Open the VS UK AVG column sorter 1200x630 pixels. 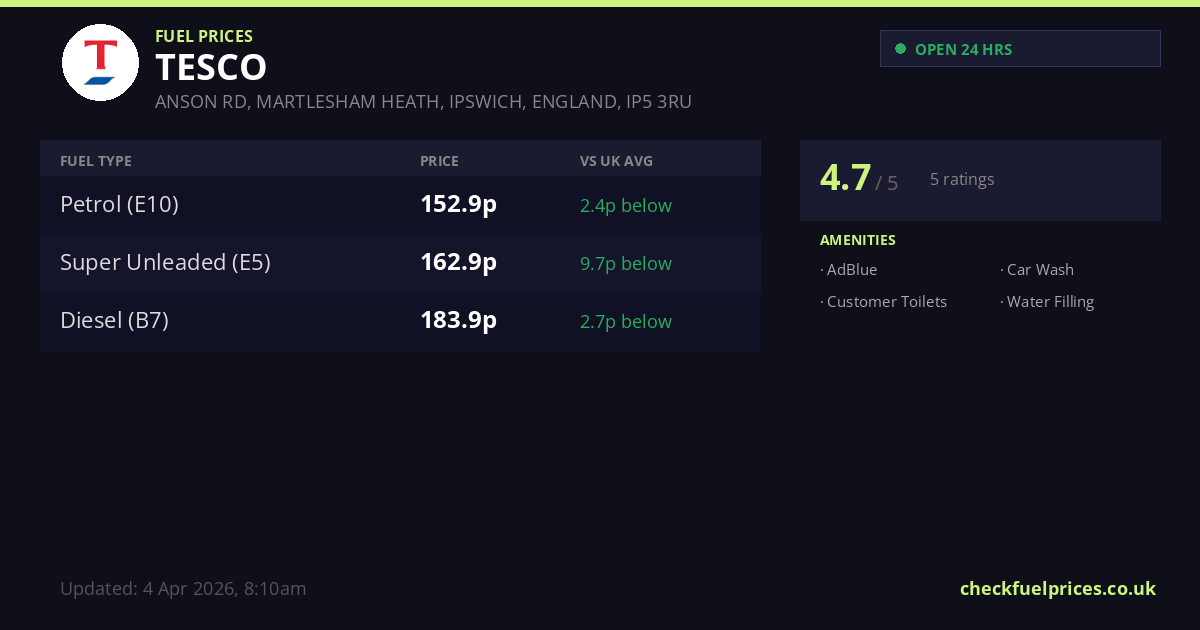(x=614, y=161)
